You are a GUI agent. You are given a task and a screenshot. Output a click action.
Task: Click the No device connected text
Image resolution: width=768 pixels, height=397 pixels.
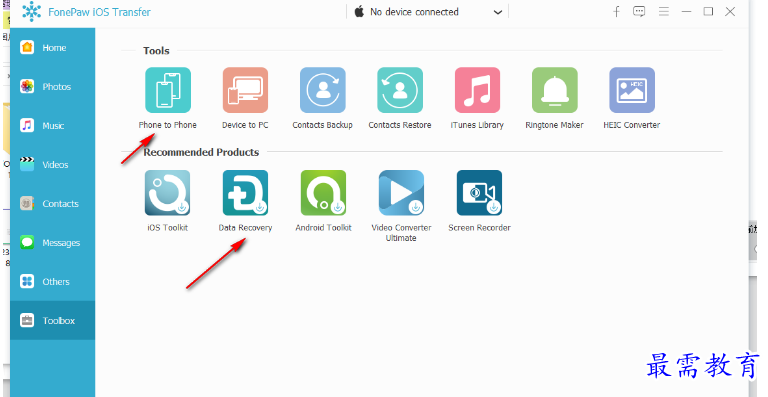click(414, 12)
